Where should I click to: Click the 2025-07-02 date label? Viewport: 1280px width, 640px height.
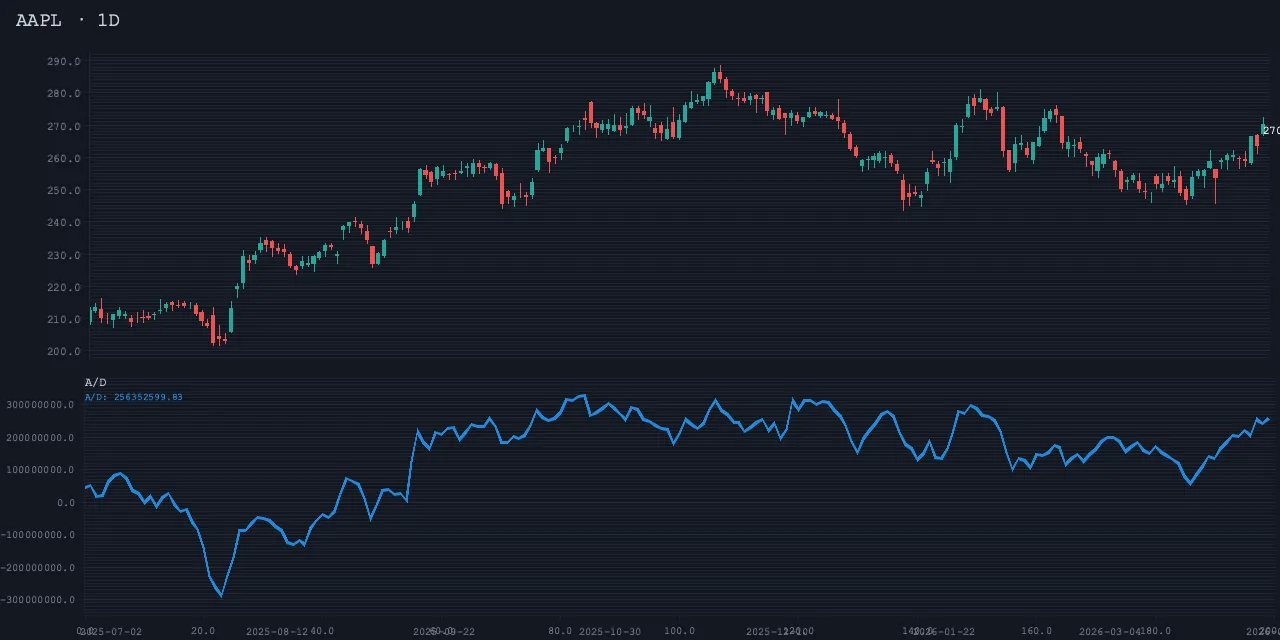112,632
